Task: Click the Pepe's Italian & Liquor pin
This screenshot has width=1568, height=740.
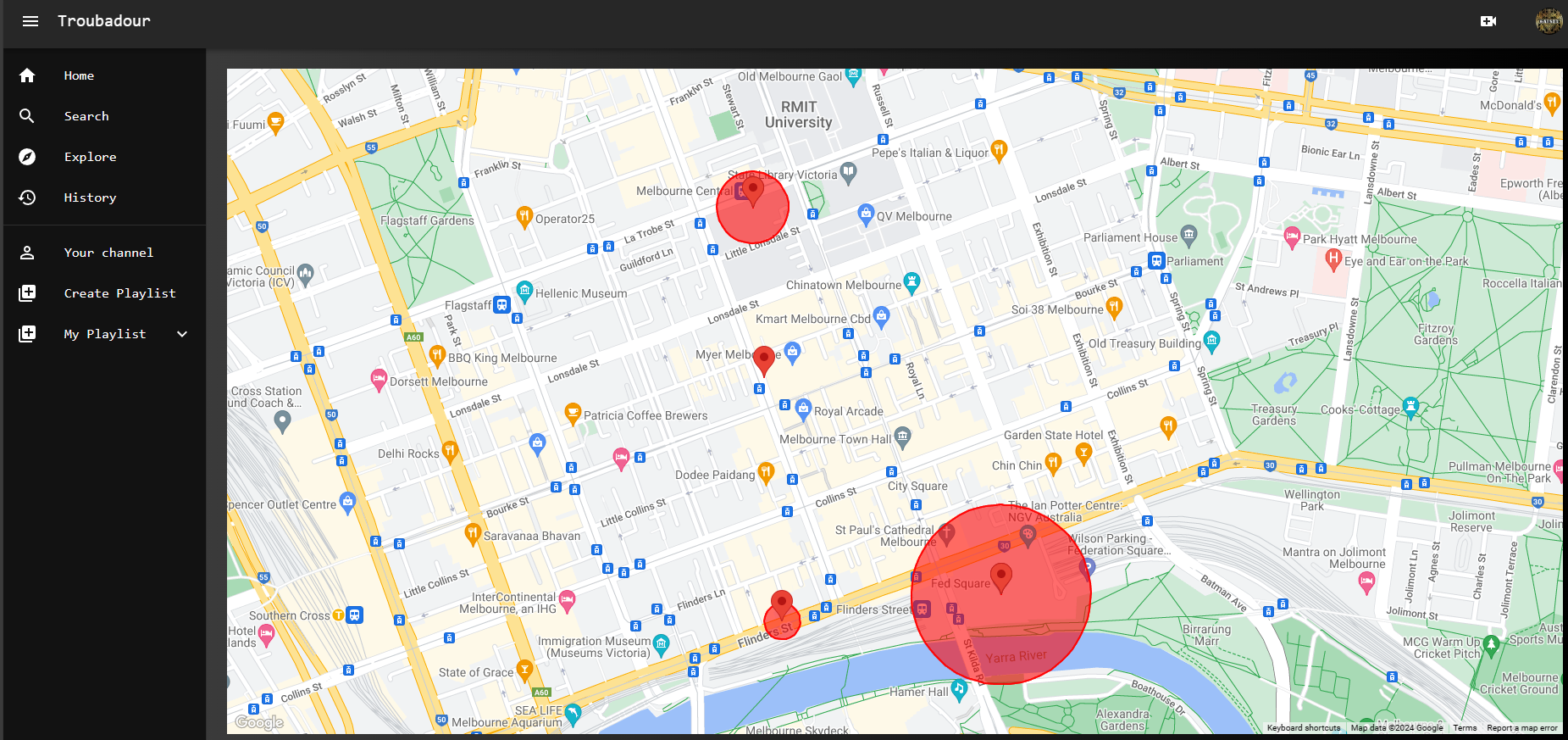Action: tap(999, 151)
